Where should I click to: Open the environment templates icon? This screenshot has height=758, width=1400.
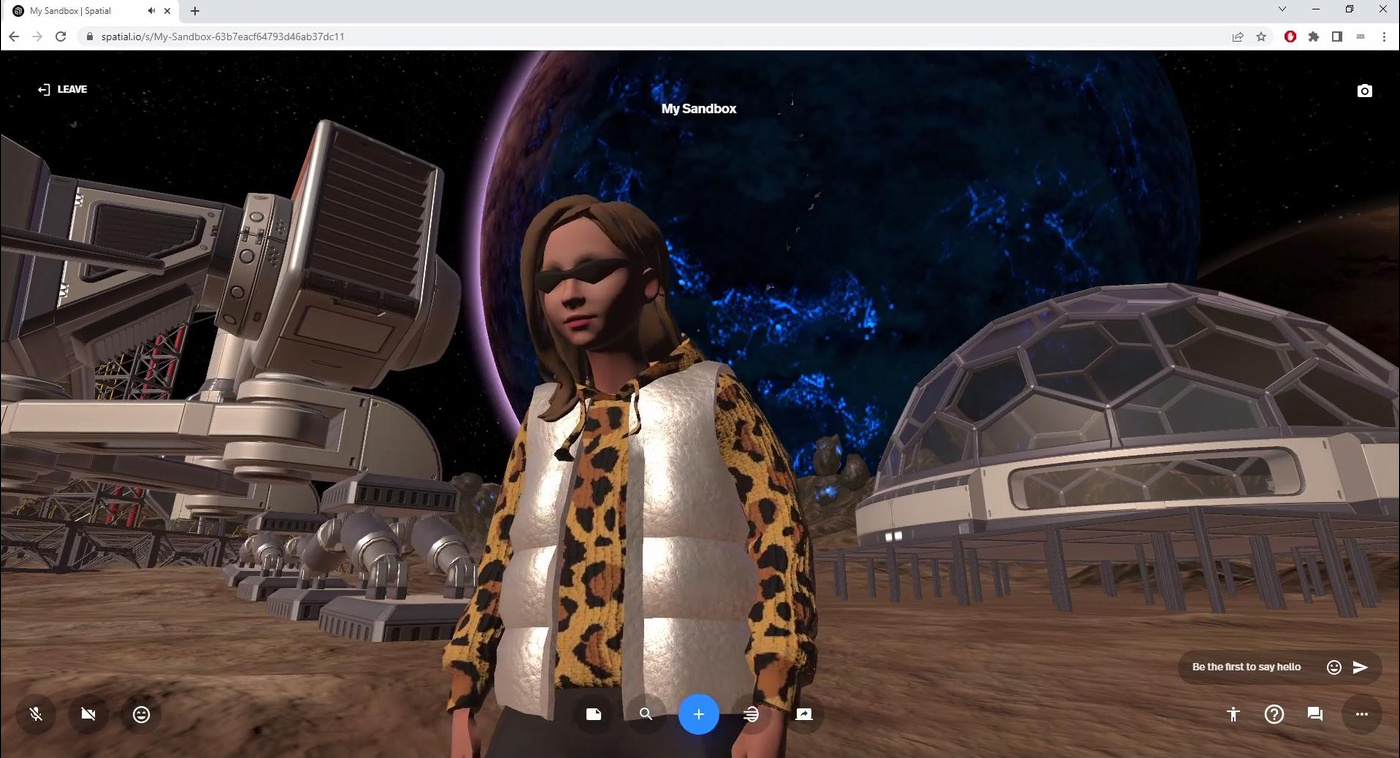point(751,714)
